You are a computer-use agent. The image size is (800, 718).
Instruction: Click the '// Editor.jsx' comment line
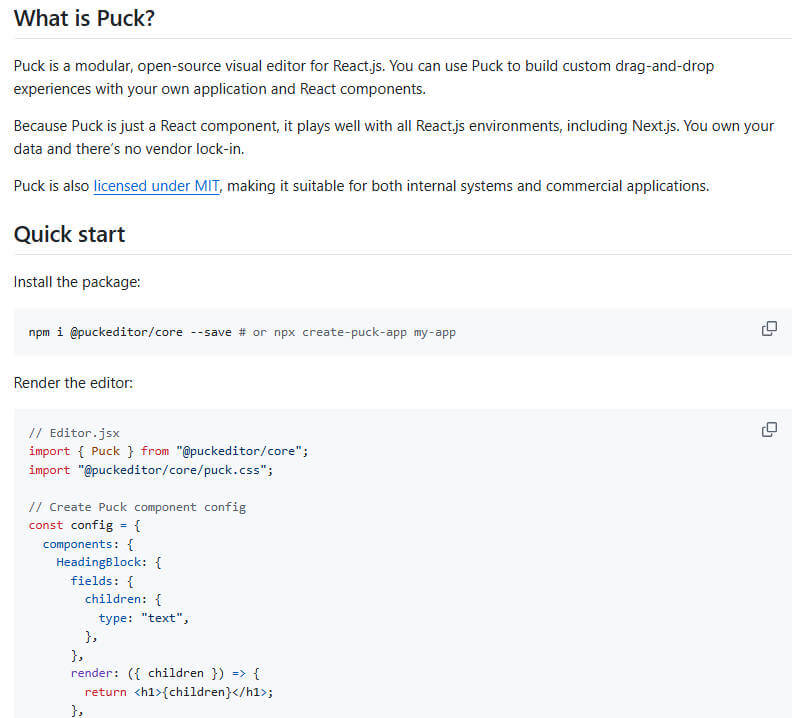[74, 433]
